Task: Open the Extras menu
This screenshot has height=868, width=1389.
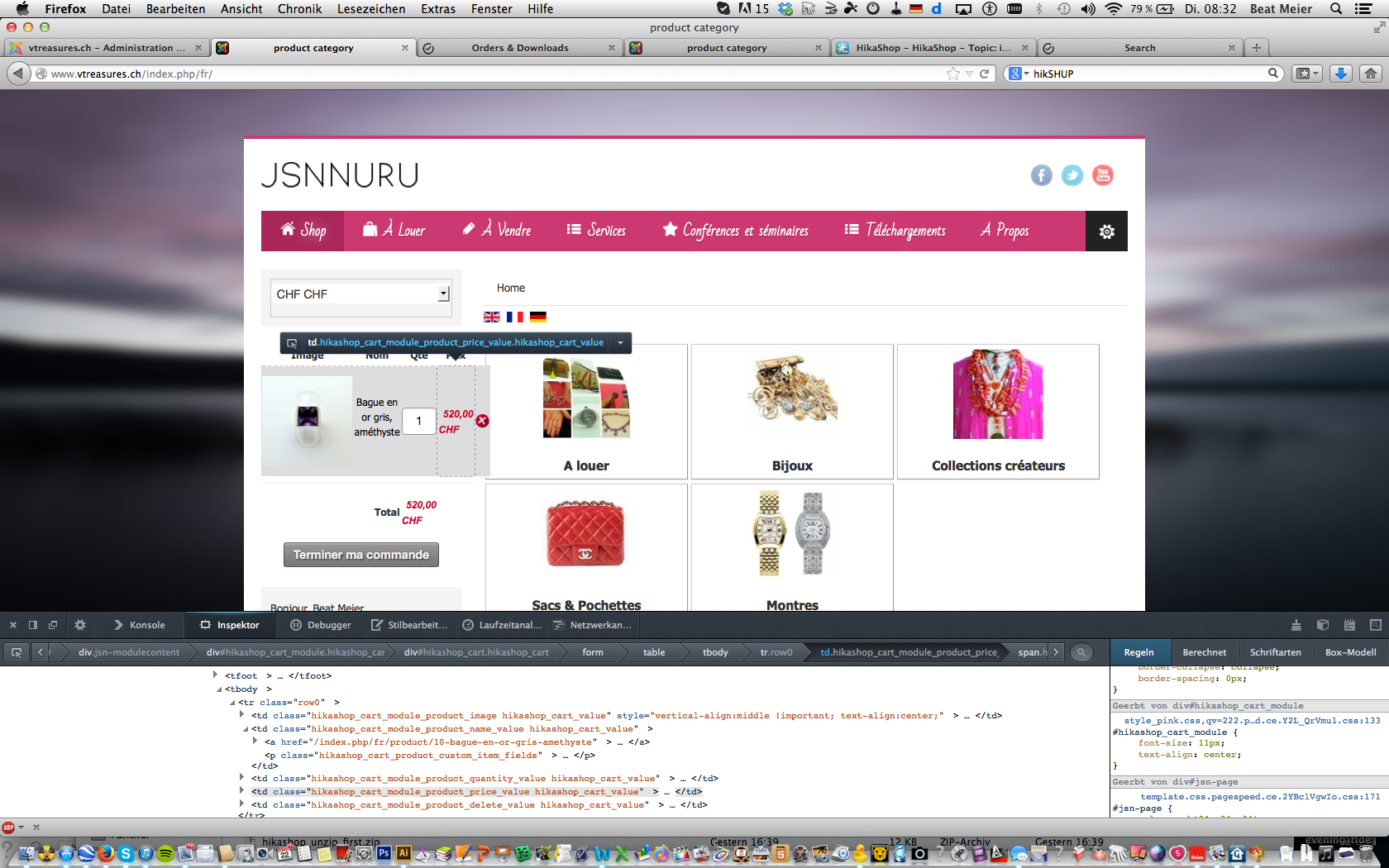Action: pyautogui.click(x=438, y=9)
